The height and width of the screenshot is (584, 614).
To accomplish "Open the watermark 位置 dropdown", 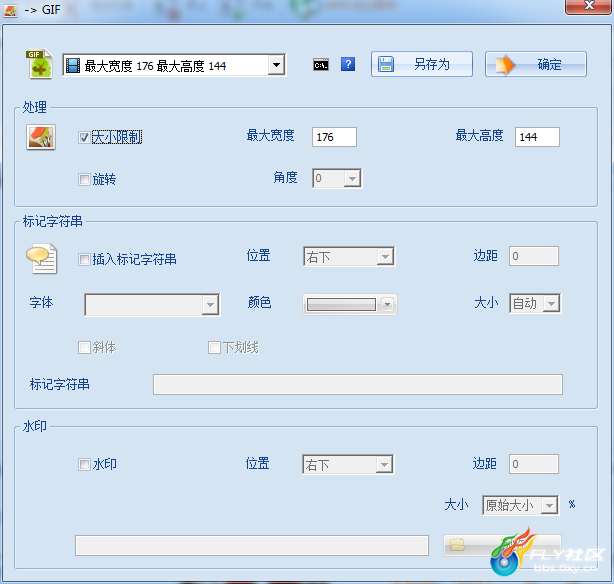I will [x=348, y=465].
